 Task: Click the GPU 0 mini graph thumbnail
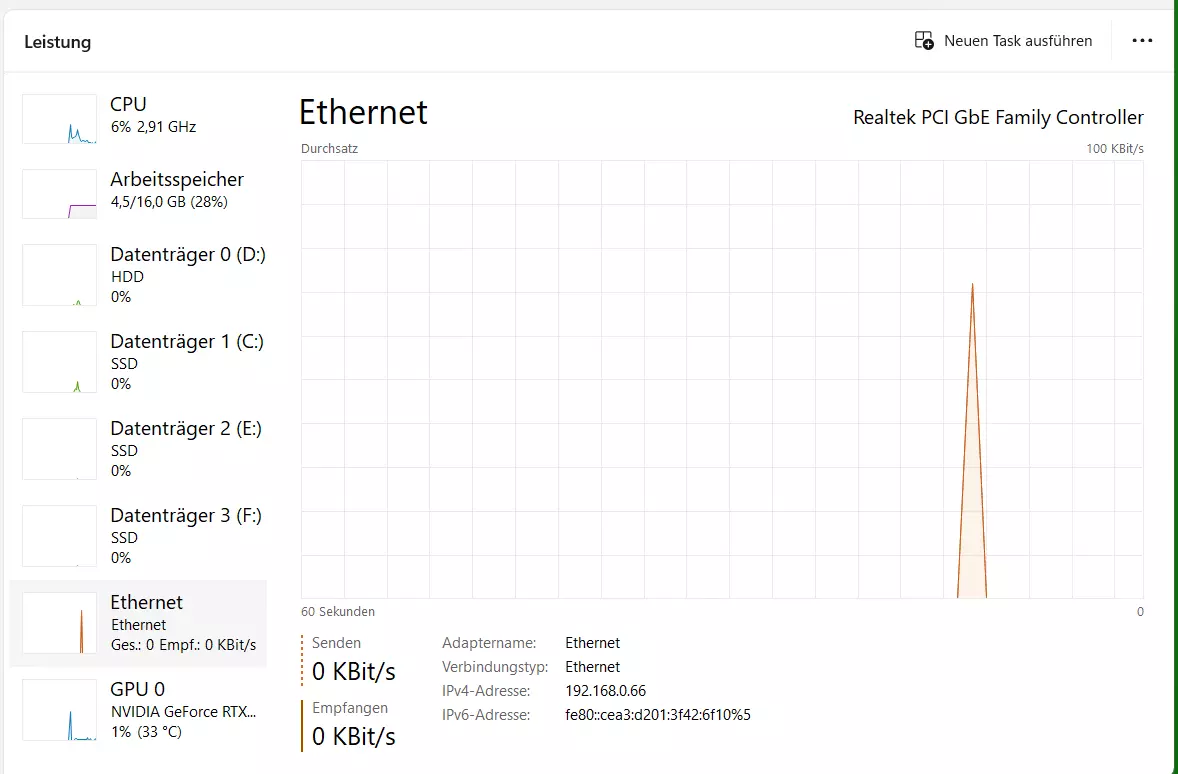click(59, 710)
